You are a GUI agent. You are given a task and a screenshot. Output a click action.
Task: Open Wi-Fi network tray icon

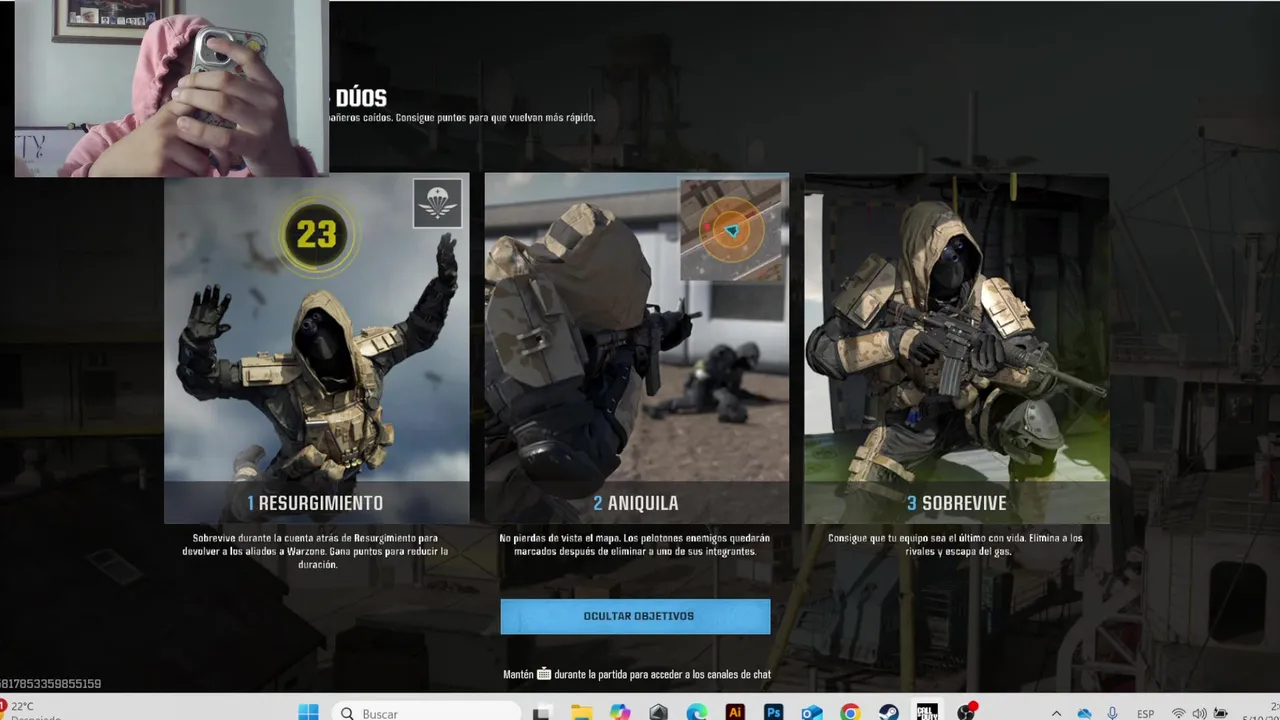[x=1179, y=714]
